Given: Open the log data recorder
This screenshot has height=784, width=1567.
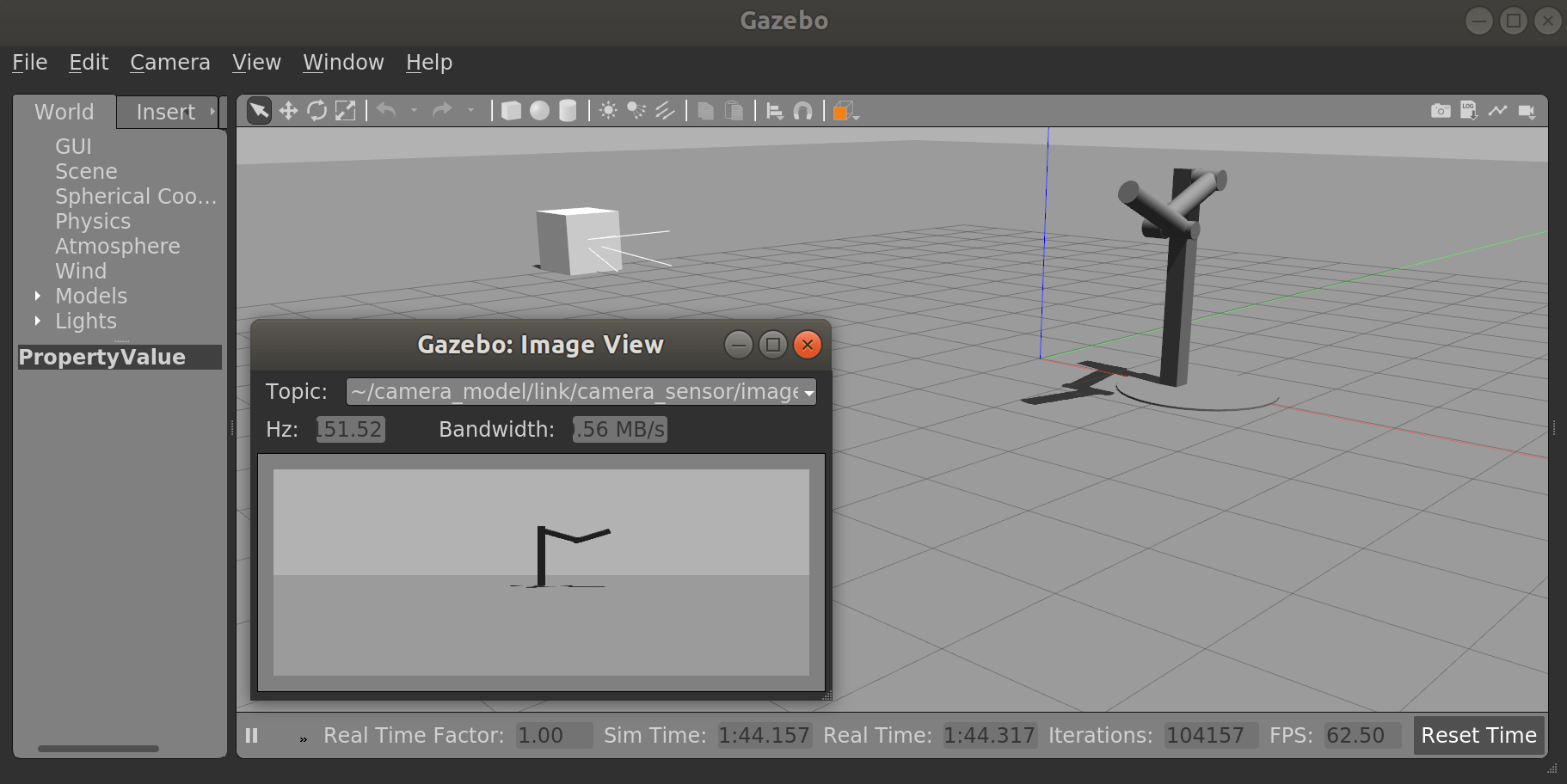Looking at the screenshot, I should click(x=1469, y=111).
